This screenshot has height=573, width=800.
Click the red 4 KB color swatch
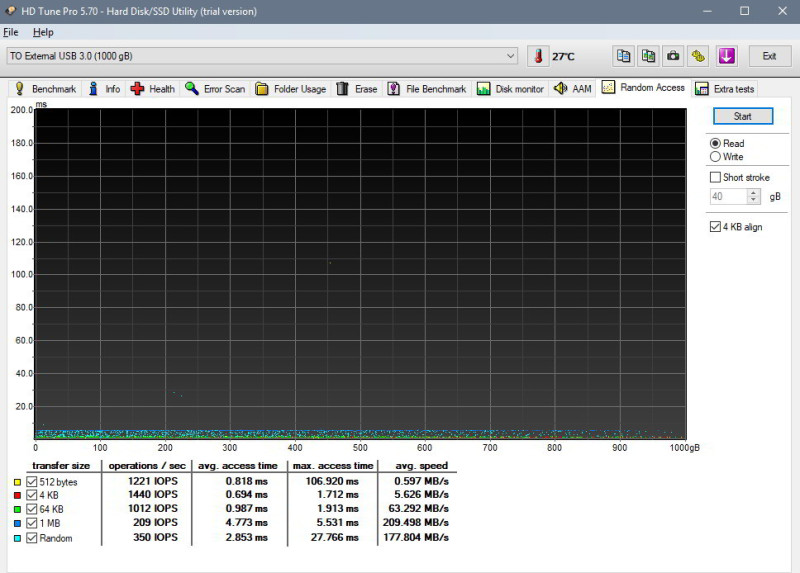pos(17,495)
